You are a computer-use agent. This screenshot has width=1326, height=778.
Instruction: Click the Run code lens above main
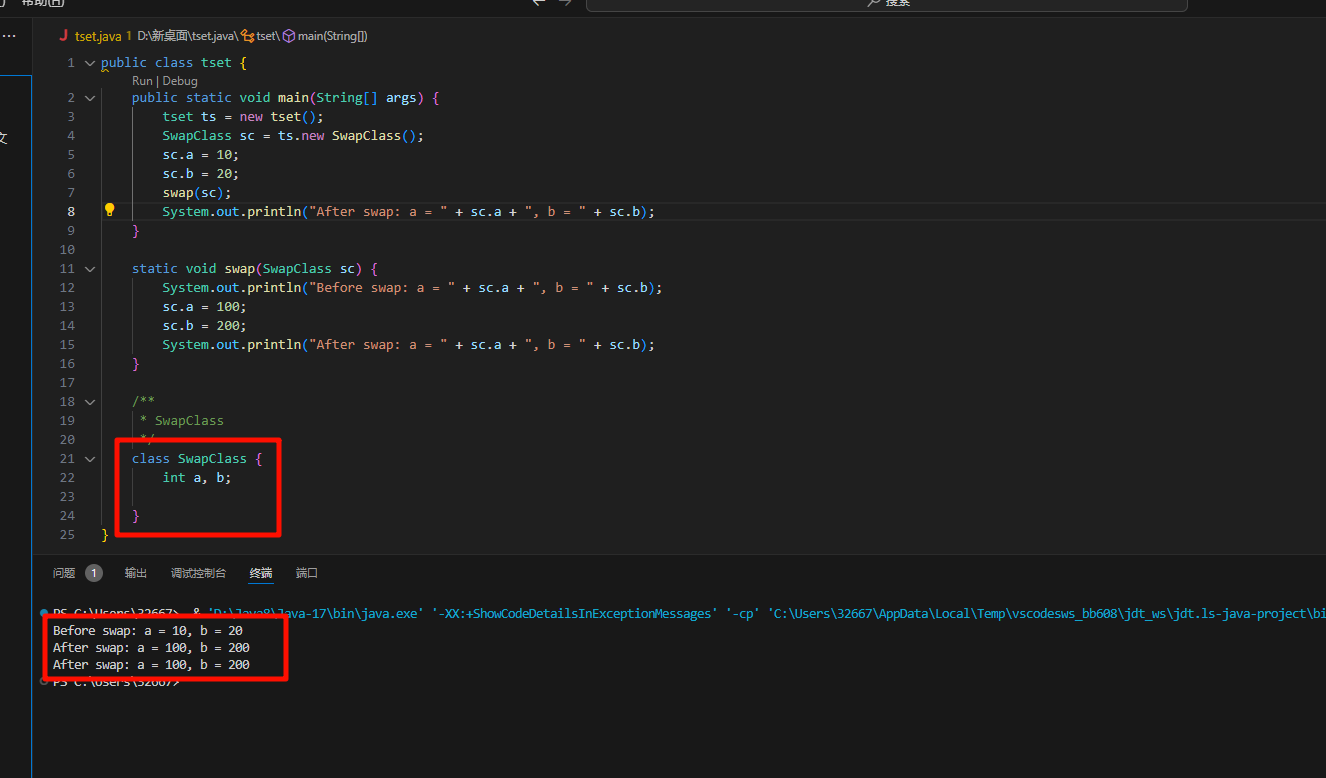pyautogui.click(x=142, y=81)
